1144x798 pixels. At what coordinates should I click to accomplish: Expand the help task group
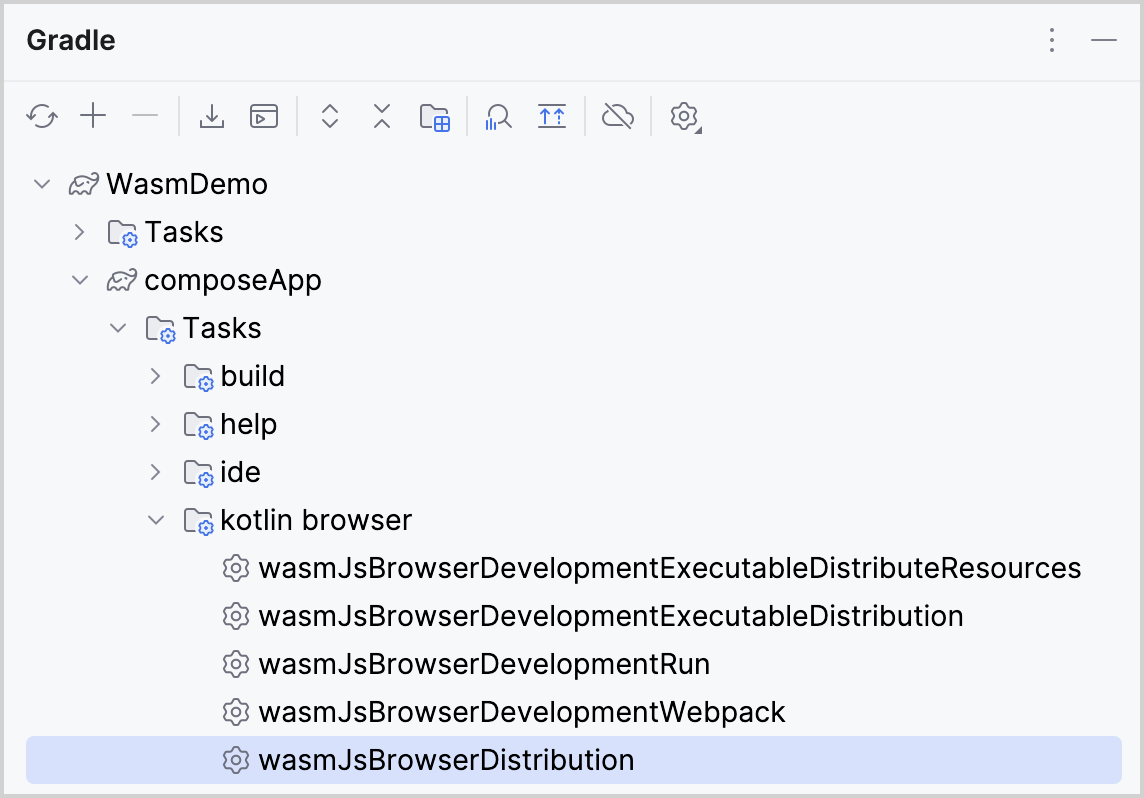tap(155, 424)
